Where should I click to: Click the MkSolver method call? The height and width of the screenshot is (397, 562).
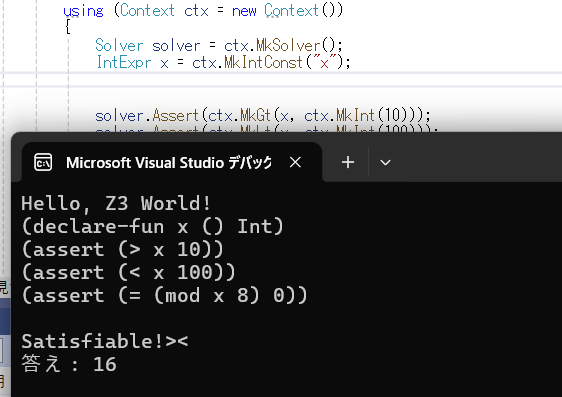(x=288, y=46)
